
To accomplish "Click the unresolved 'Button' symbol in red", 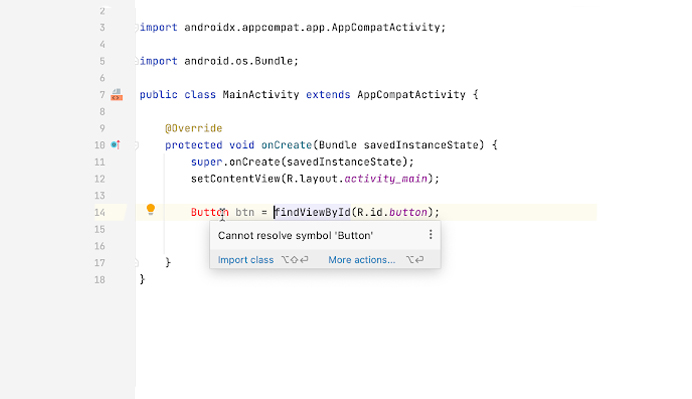I will 210,212.
